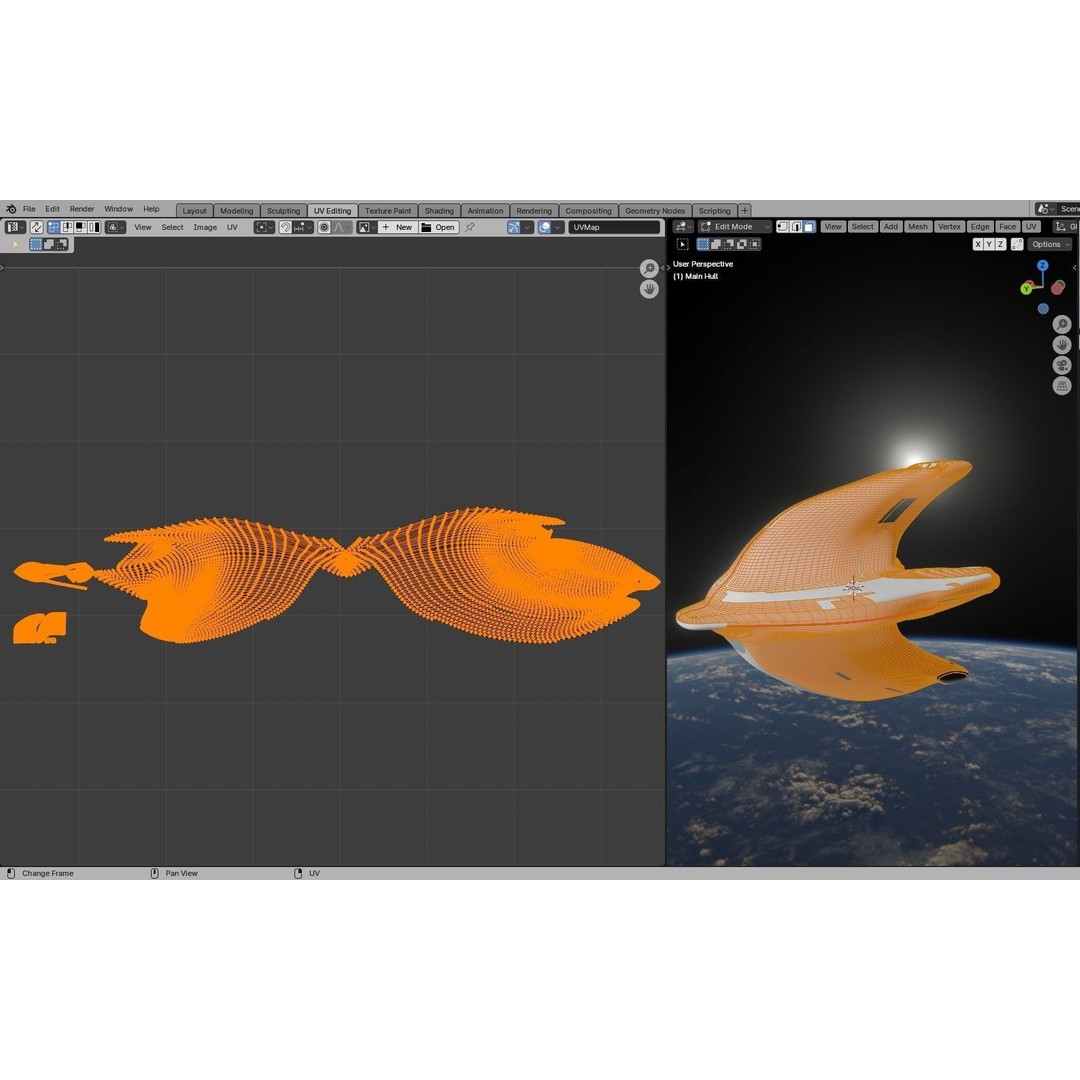Open UV menu in UV editor
This screenshot has height=1080, width=1080.
coord(232,227)
